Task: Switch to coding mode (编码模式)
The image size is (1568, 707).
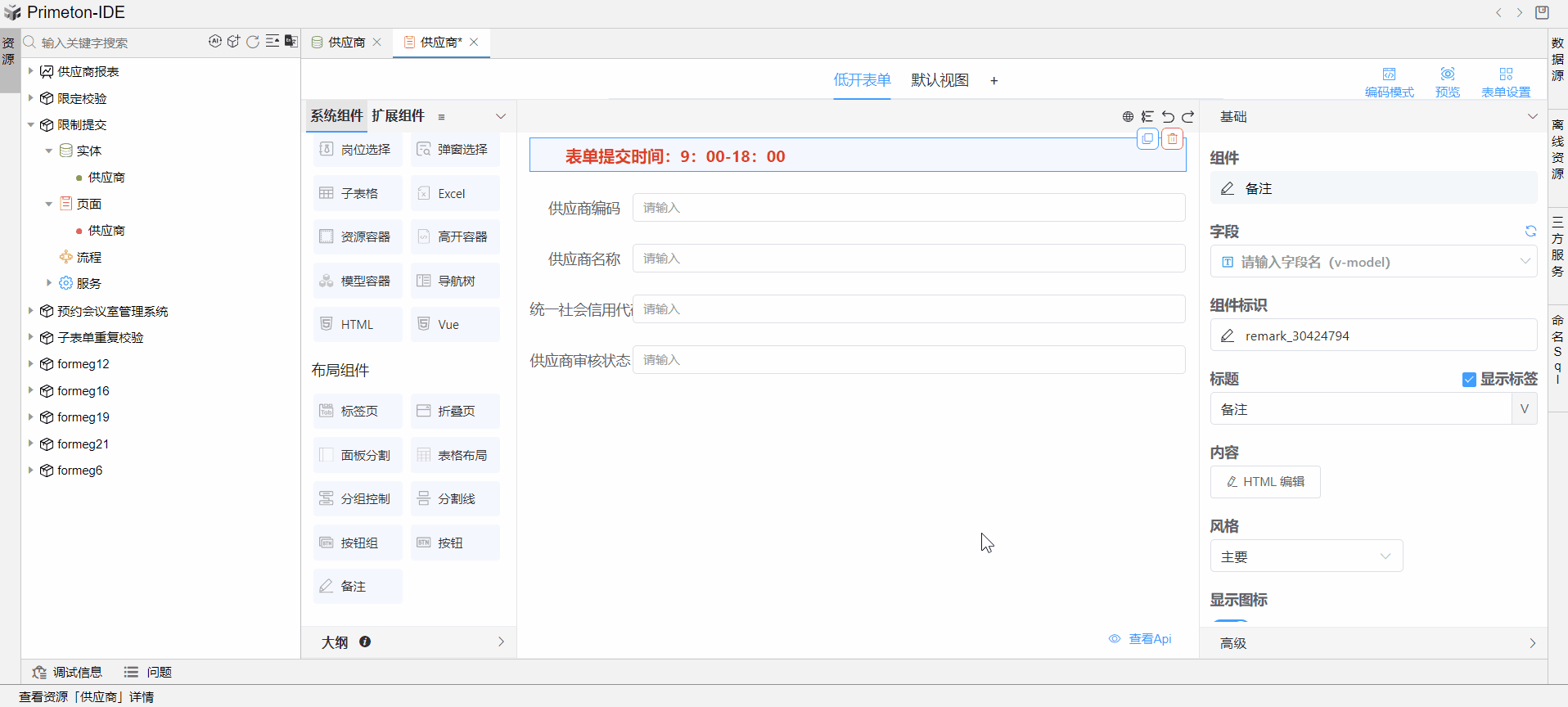Action: [x=1389, y=82]
